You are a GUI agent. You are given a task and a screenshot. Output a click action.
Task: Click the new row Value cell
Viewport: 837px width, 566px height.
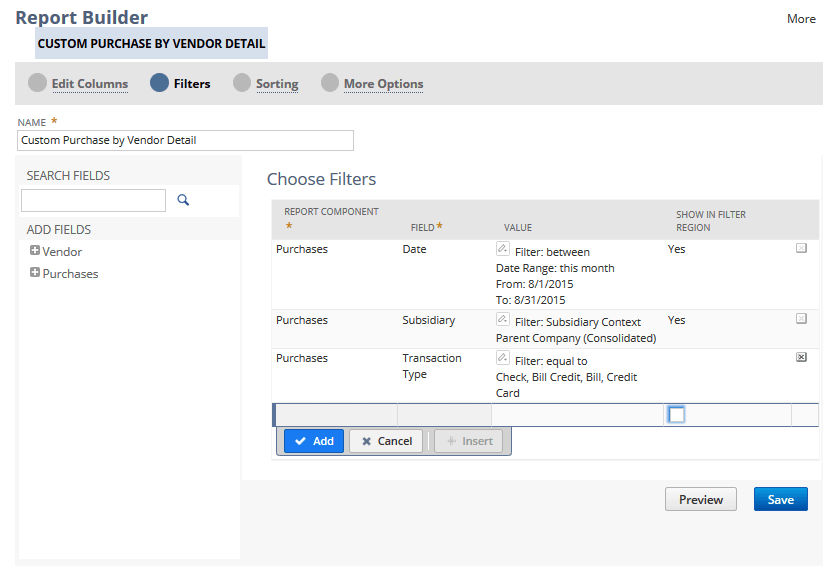point(577,415)
